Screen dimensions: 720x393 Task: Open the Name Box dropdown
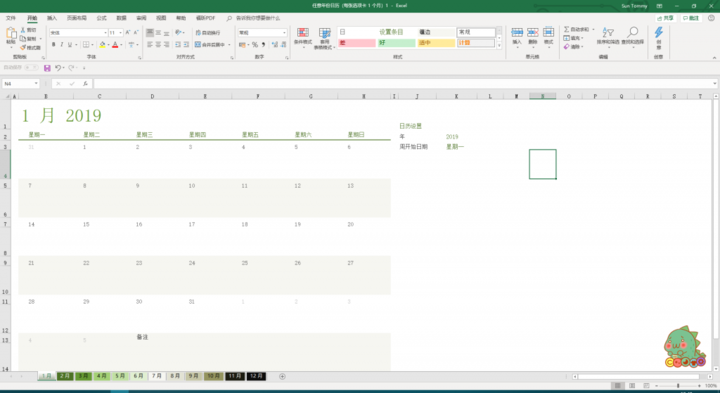point(36,84)
